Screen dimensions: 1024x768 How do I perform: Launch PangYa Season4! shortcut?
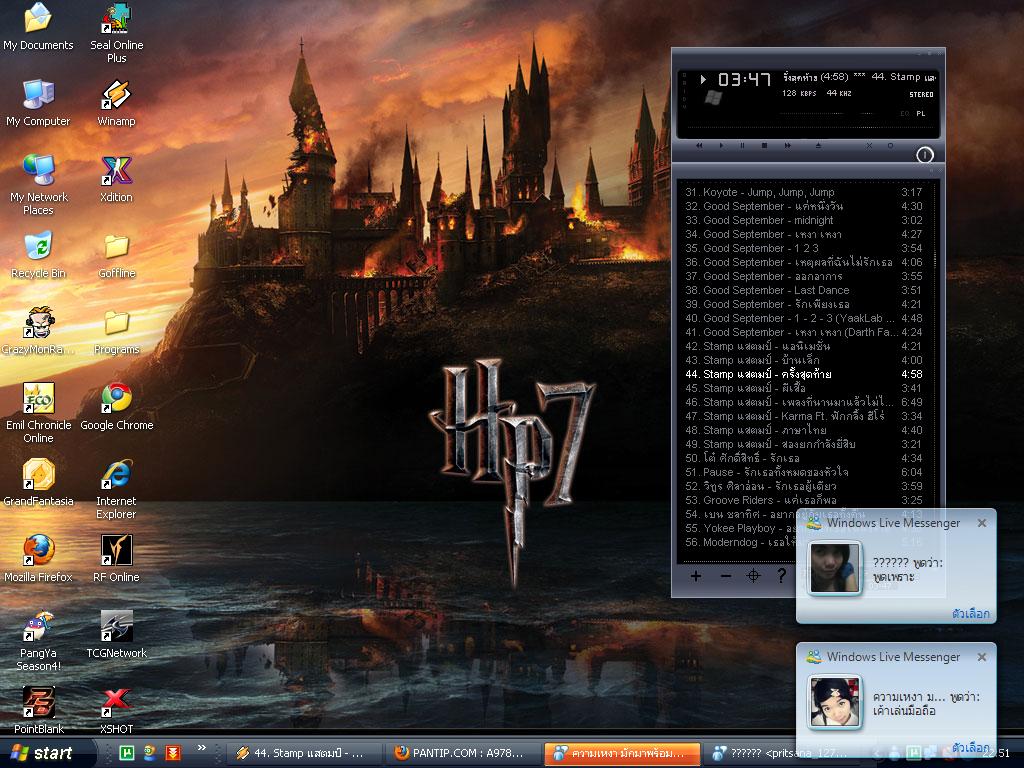click(38, 641)
